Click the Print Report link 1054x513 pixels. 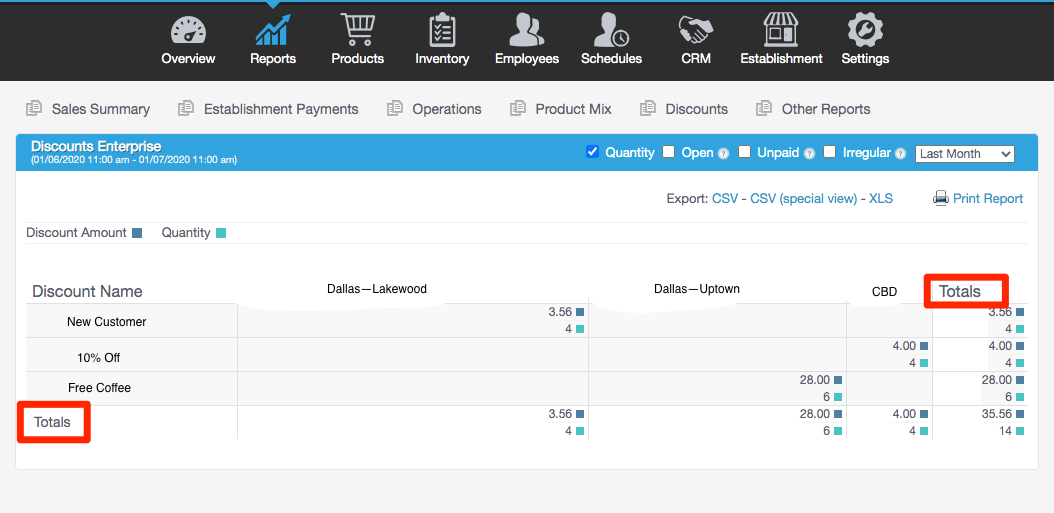tap(988, 198)
